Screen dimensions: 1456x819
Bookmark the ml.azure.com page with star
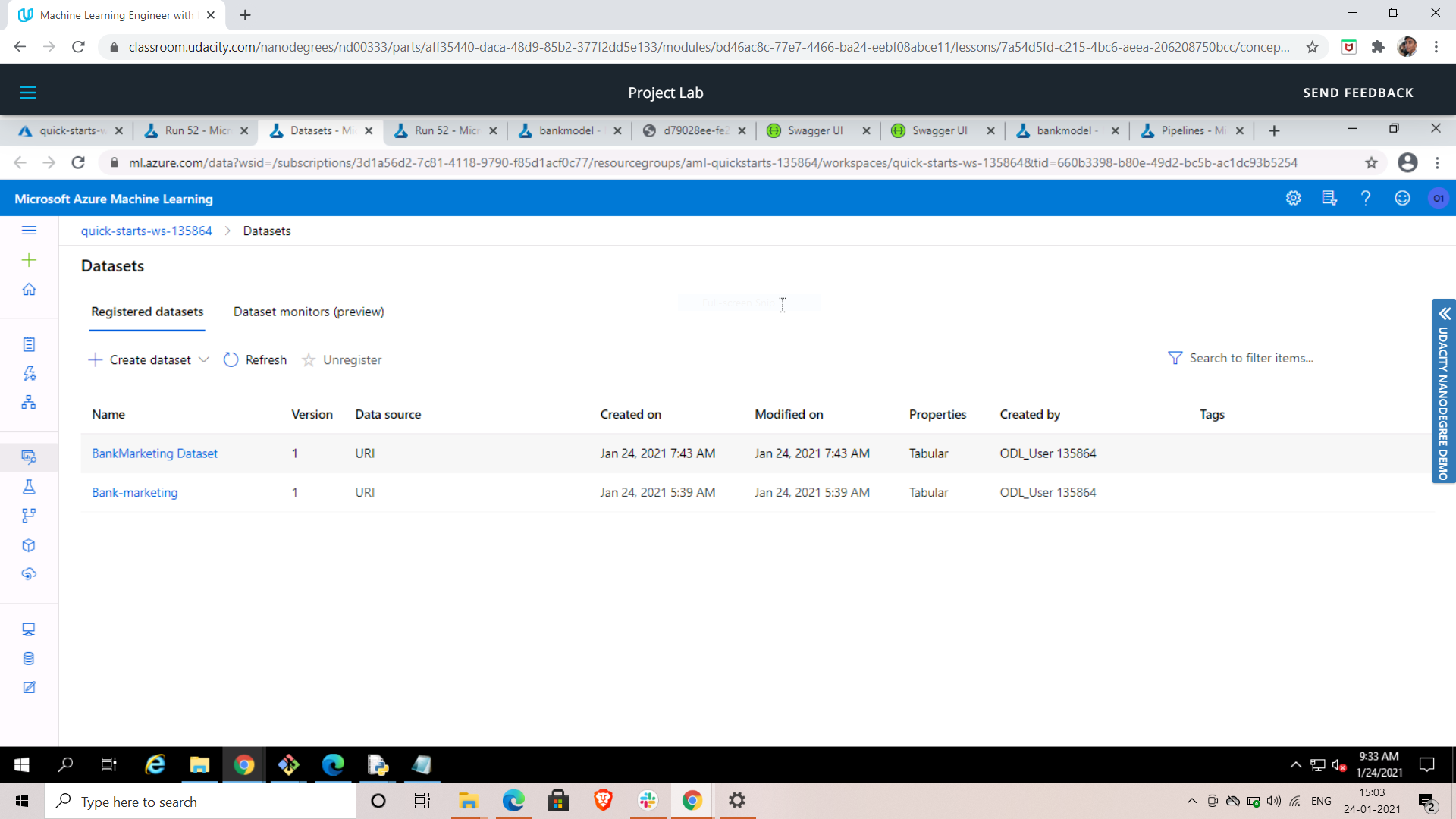[x=1371, y=162]
